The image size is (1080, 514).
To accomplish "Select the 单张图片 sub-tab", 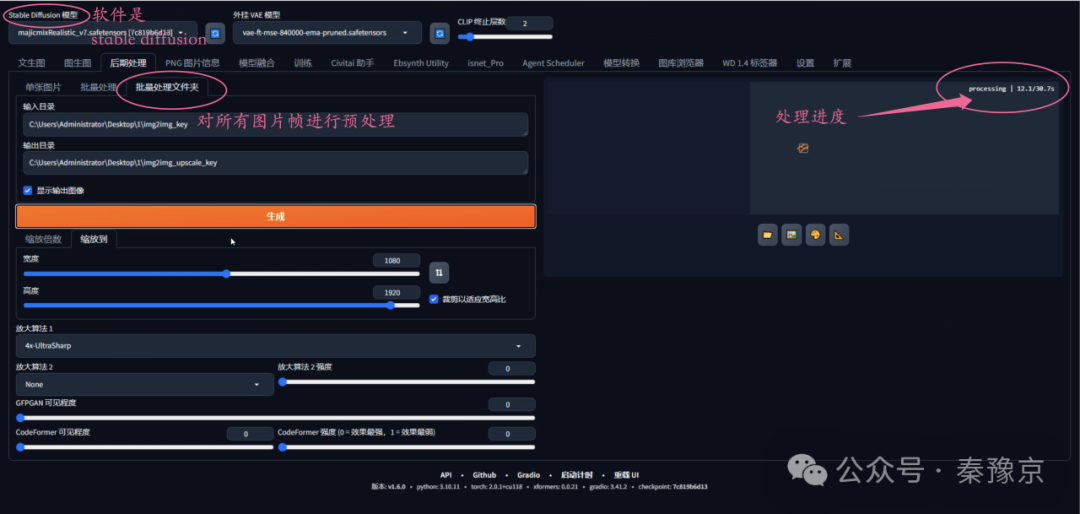I will pyautogui.click(x=43, y=88).
